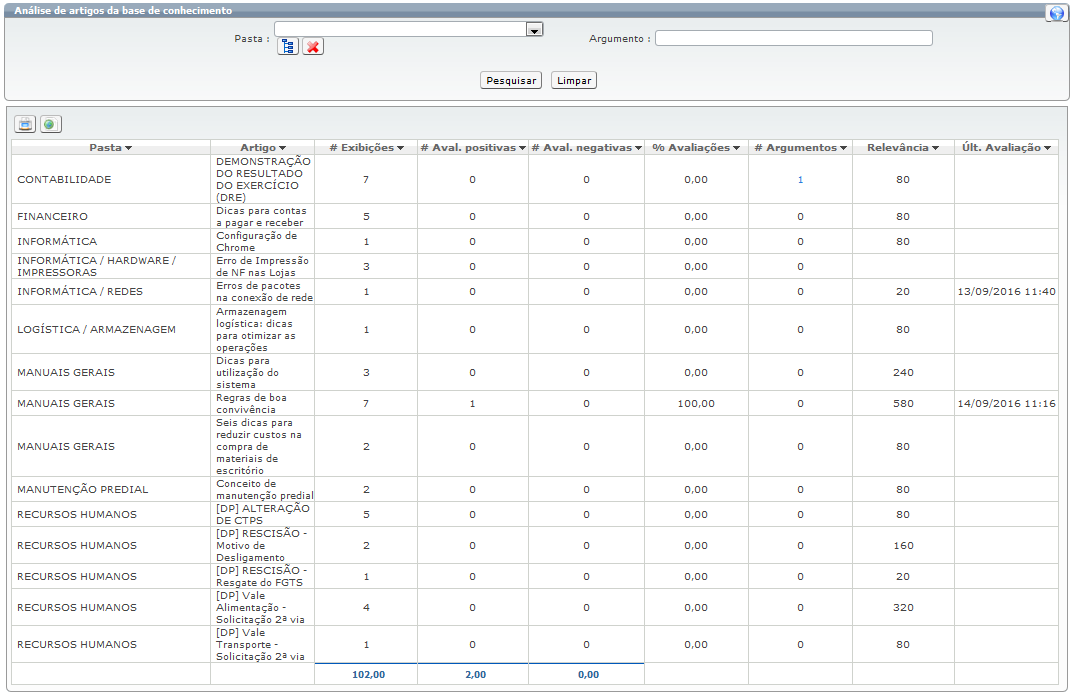The width and height of the screenshot is (1073, 695).
Task: Sort by Últ. Avaliação column header
Action: pyautogui.click(x=1006, y=148)
